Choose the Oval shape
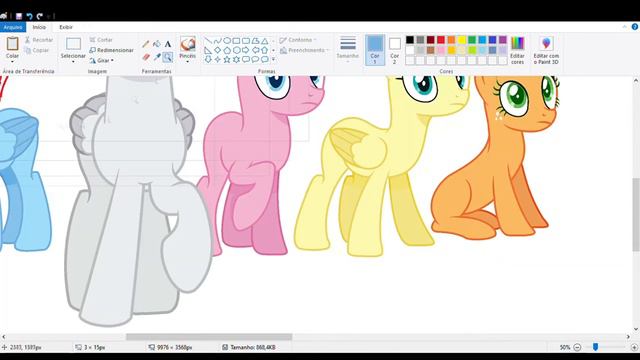This screenshot has height=360, width=640. tap(227, 41)
